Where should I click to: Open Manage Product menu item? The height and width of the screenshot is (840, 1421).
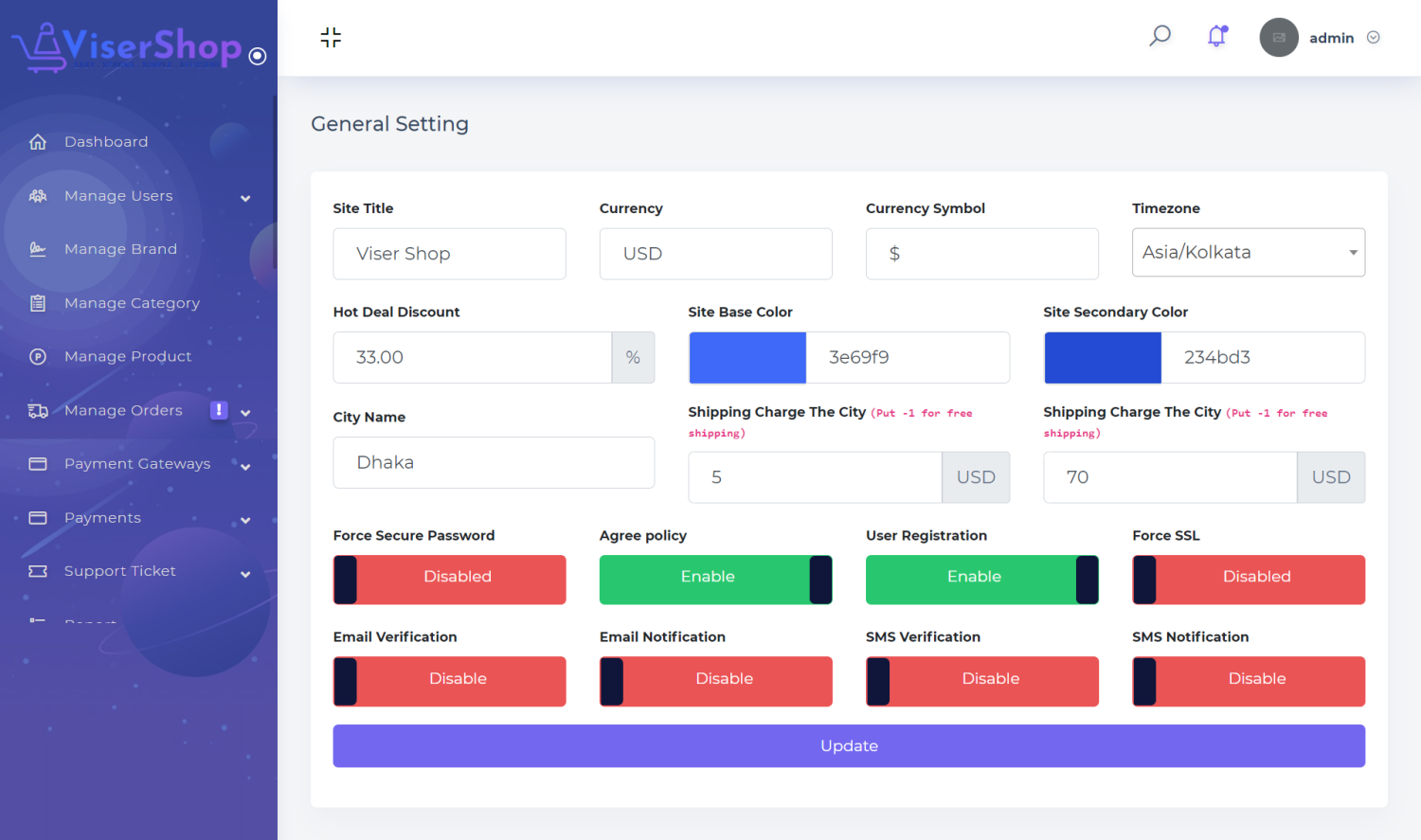(128, 357)
